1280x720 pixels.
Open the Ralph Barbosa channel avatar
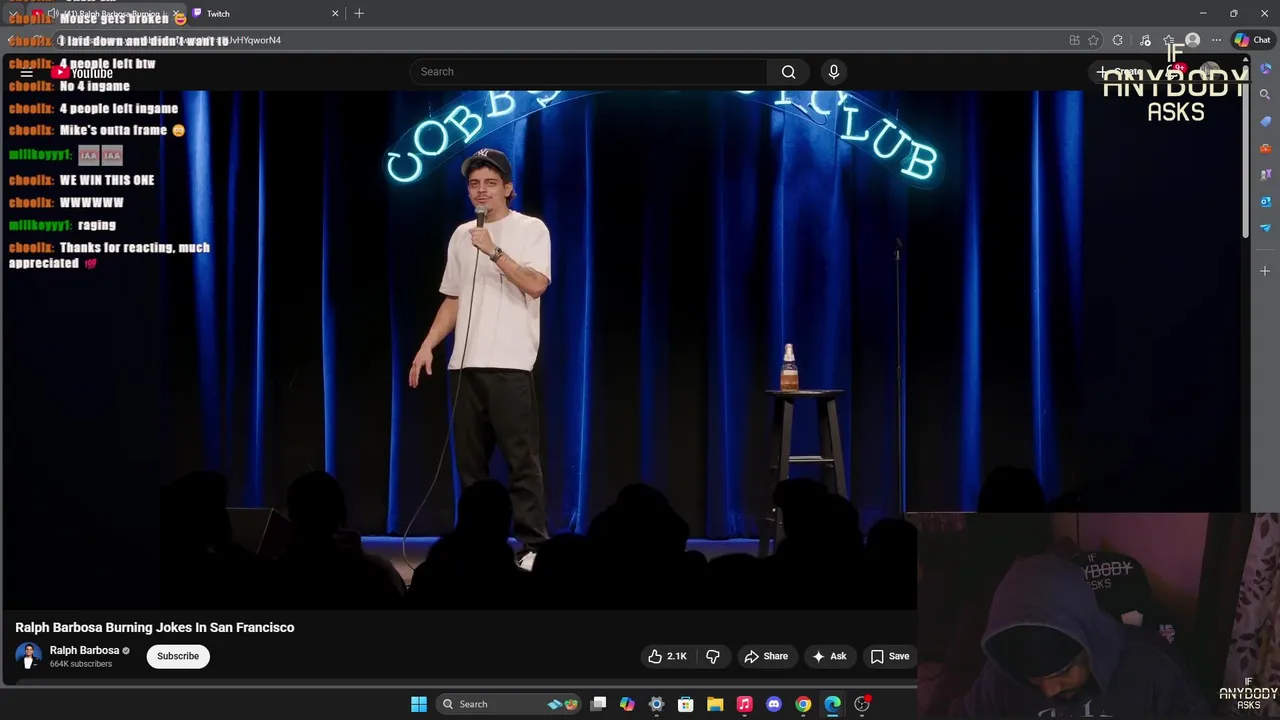pyautogui.click(x=28, y=656)
